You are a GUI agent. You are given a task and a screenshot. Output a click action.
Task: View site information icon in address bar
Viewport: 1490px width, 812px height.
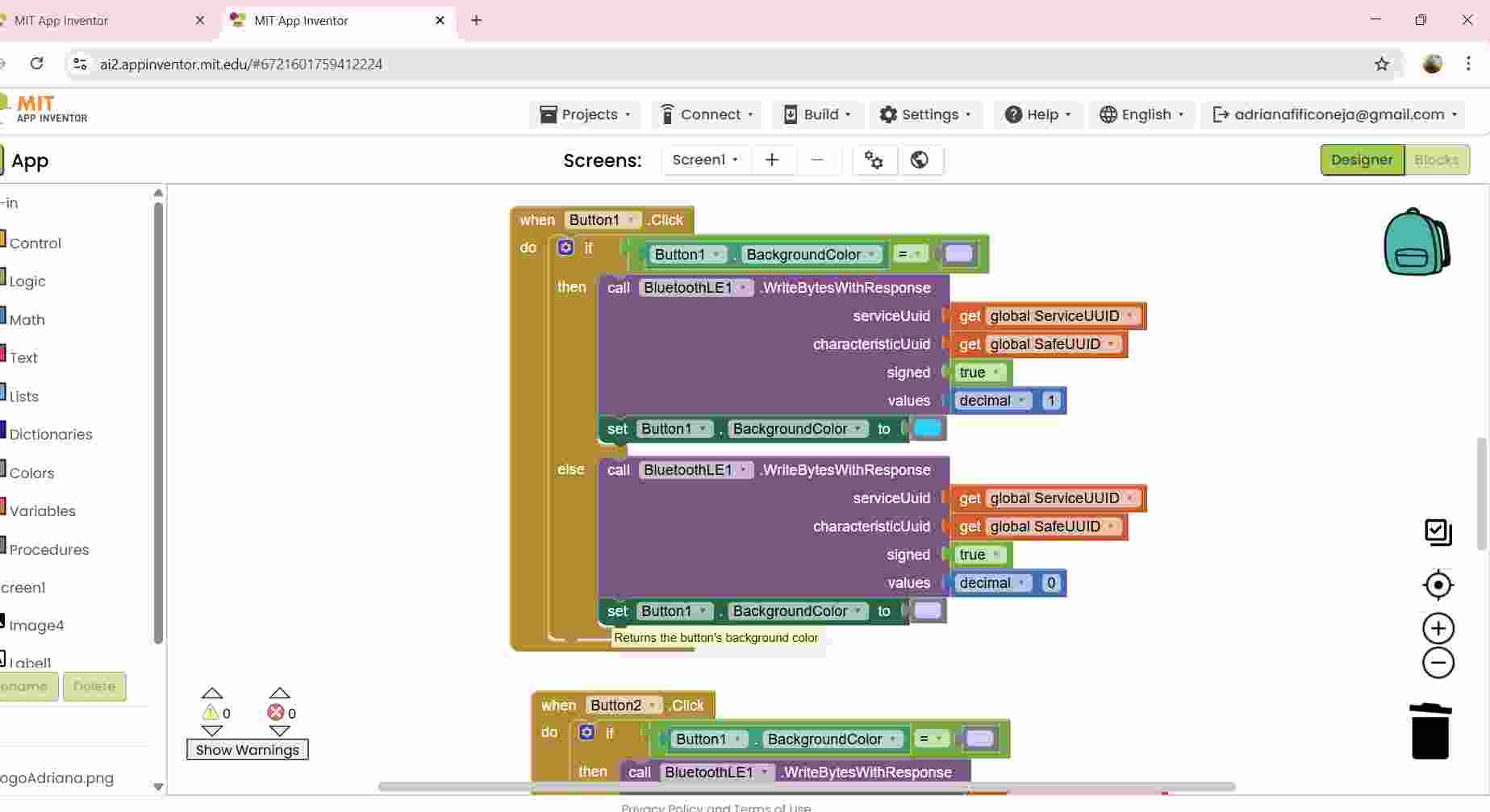coord(79,64)
